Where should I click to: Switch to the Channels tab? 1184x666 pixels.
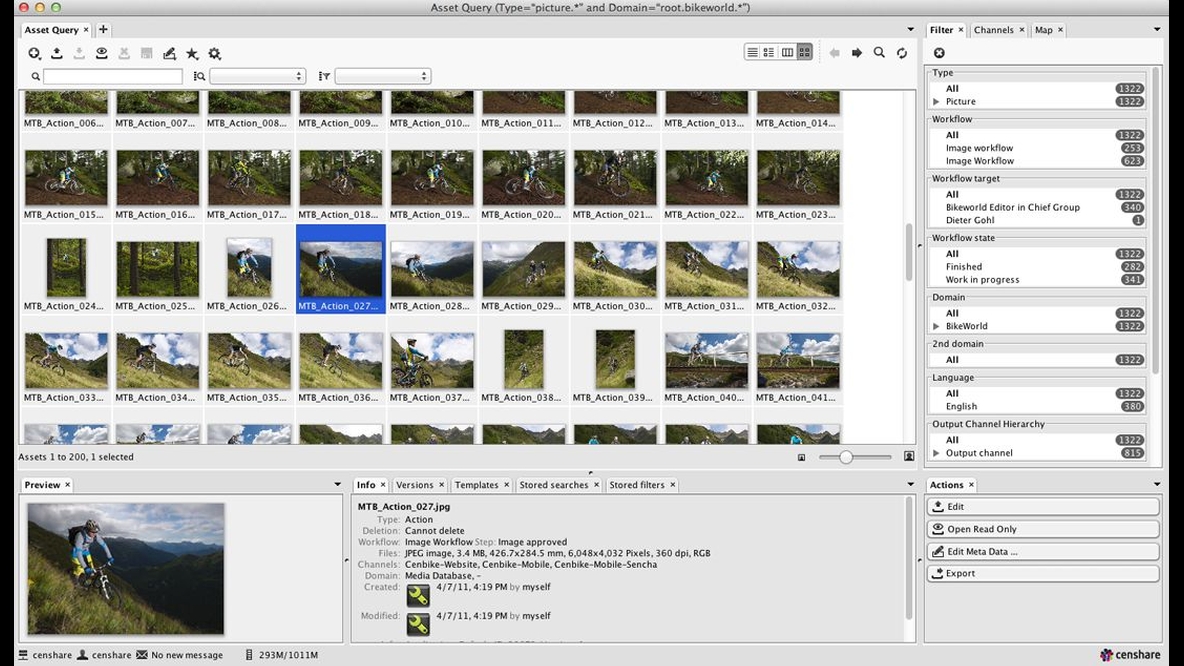point(993,30)
